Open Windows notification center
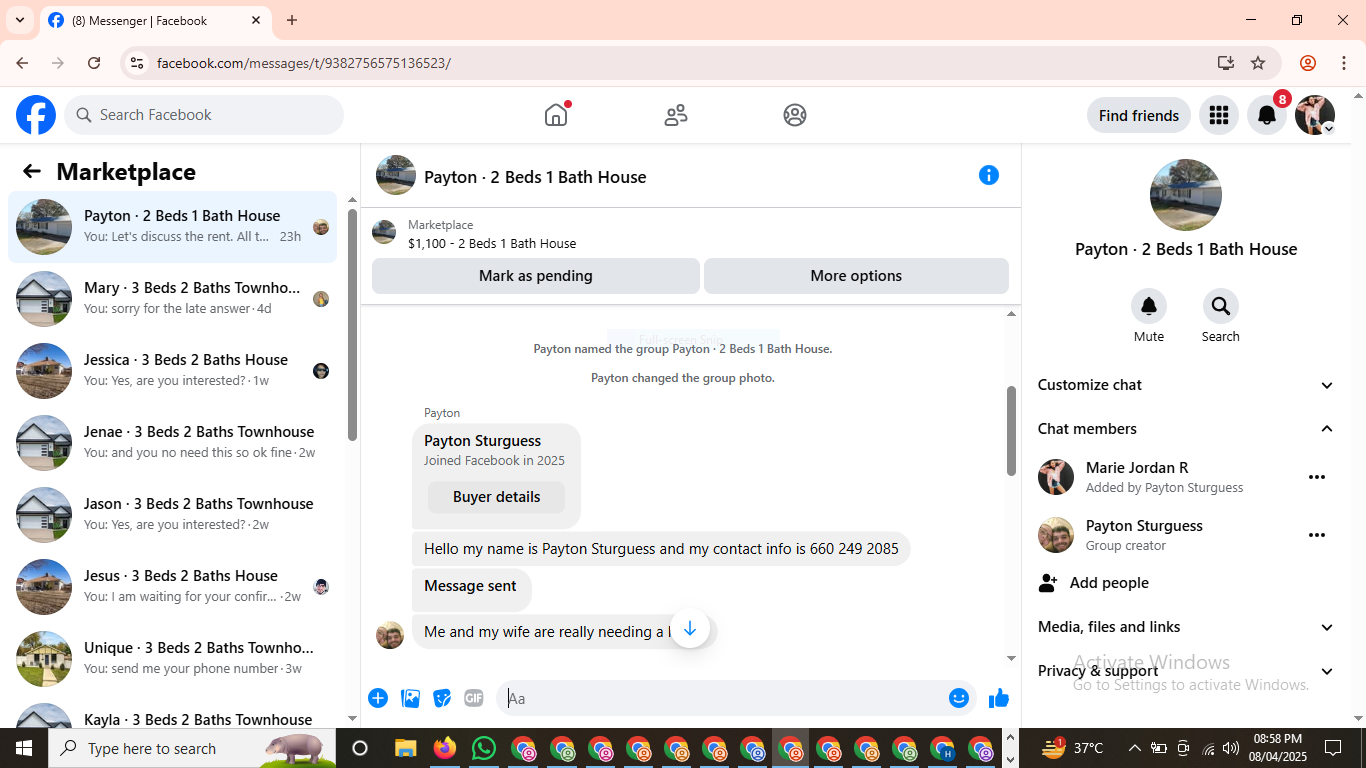The width and height of the screenshot is (1366, 768). [1333, 748]
